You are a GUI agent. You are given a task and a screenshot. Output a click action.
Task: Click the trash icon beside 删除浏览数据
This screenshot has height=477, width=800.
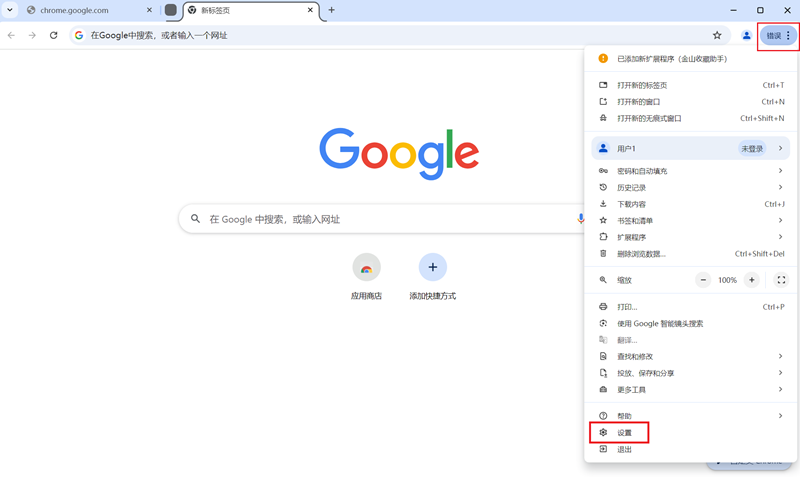[x=603, y=254]
